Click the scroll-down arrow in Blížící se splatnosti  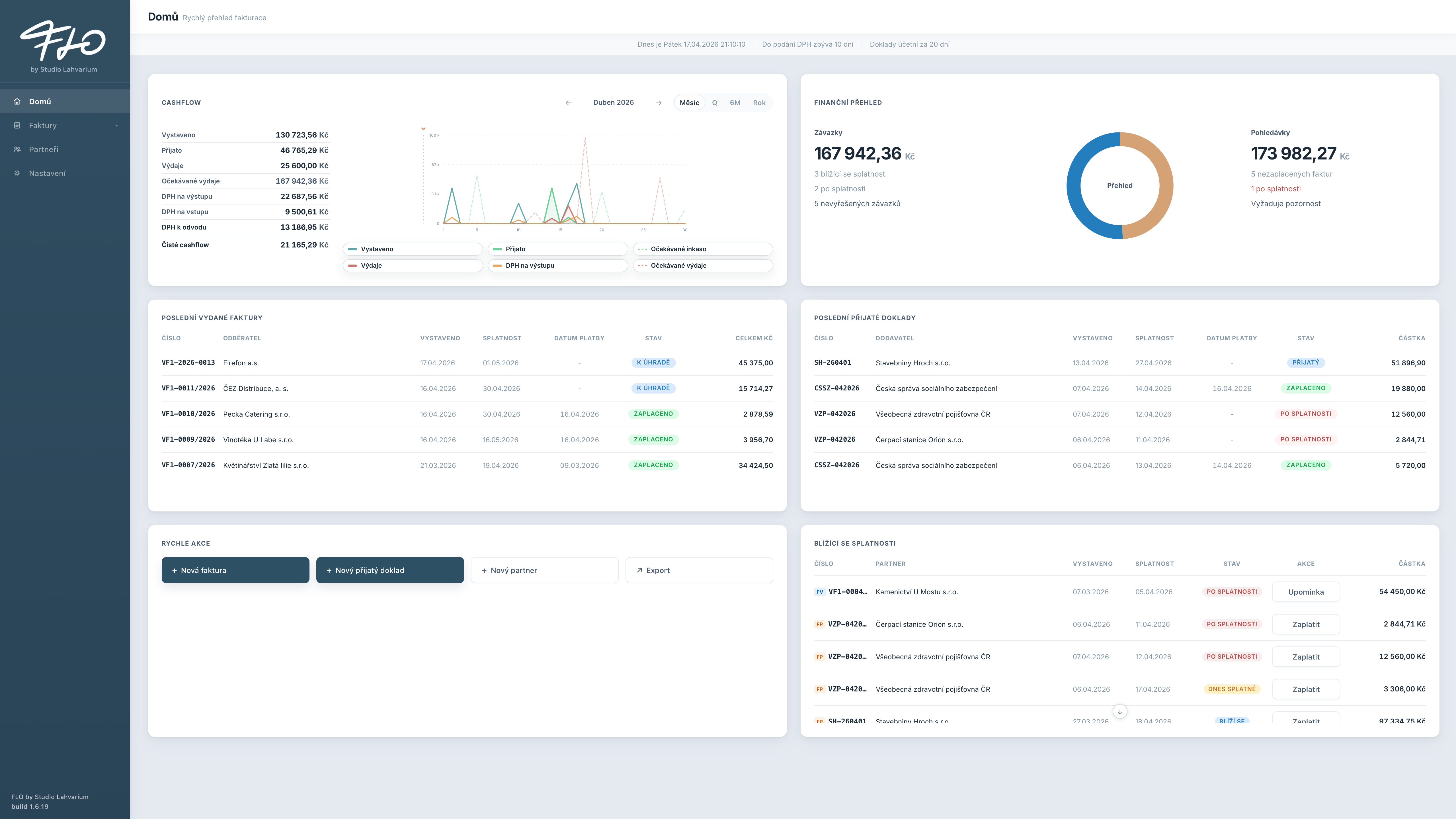1120,712
